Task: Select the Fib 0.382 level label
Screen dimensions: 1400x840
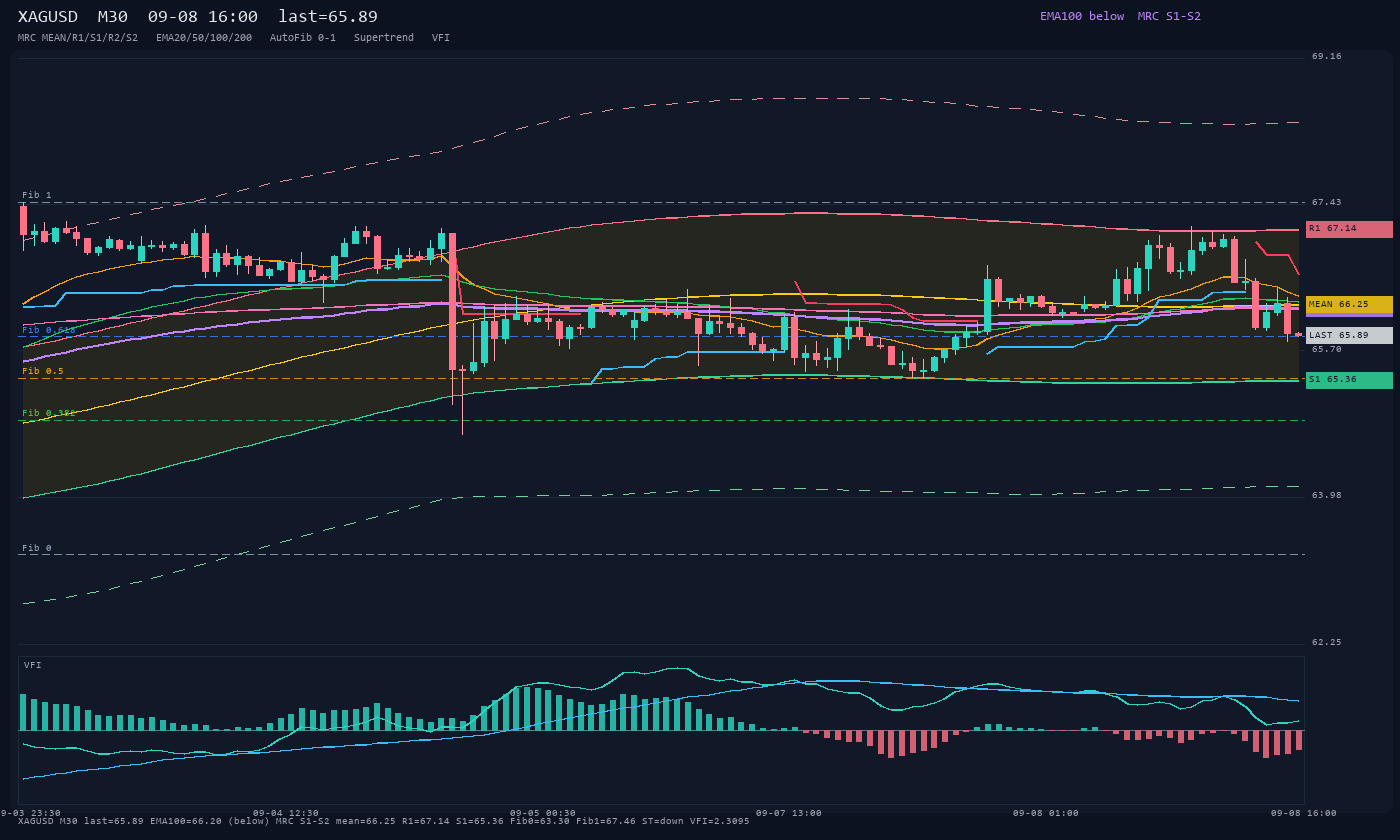Action: [x=49, y=413]
